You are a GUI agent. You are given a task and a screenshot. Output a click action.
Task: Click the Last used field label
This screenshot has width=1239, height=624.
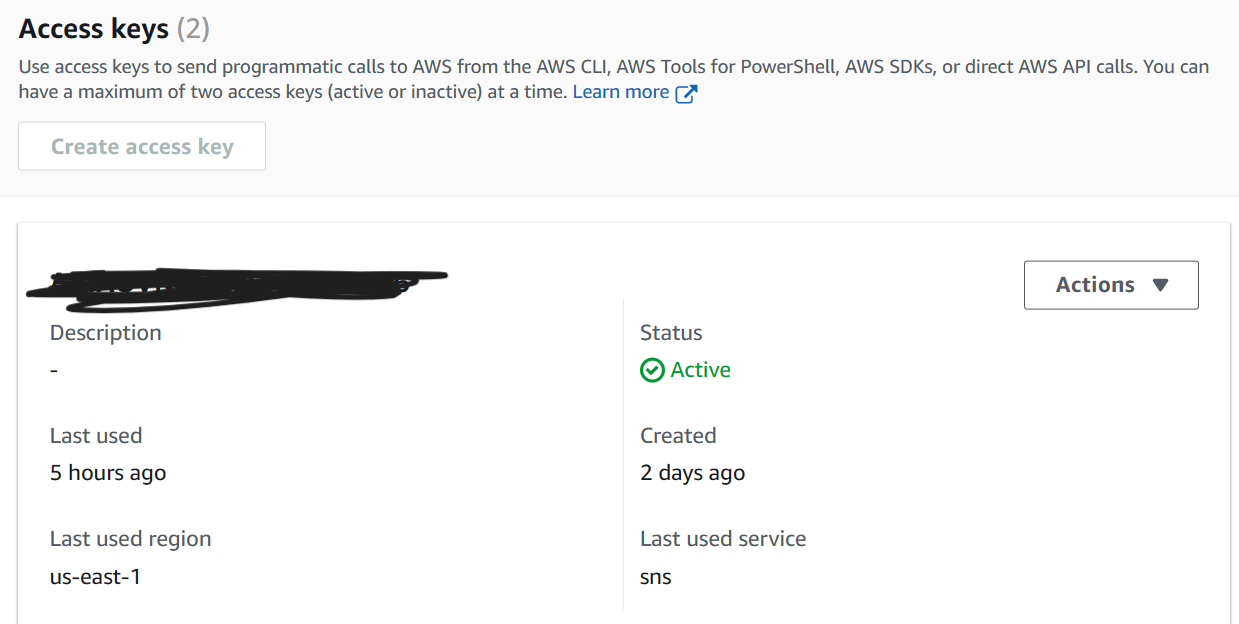click(96, 435)
